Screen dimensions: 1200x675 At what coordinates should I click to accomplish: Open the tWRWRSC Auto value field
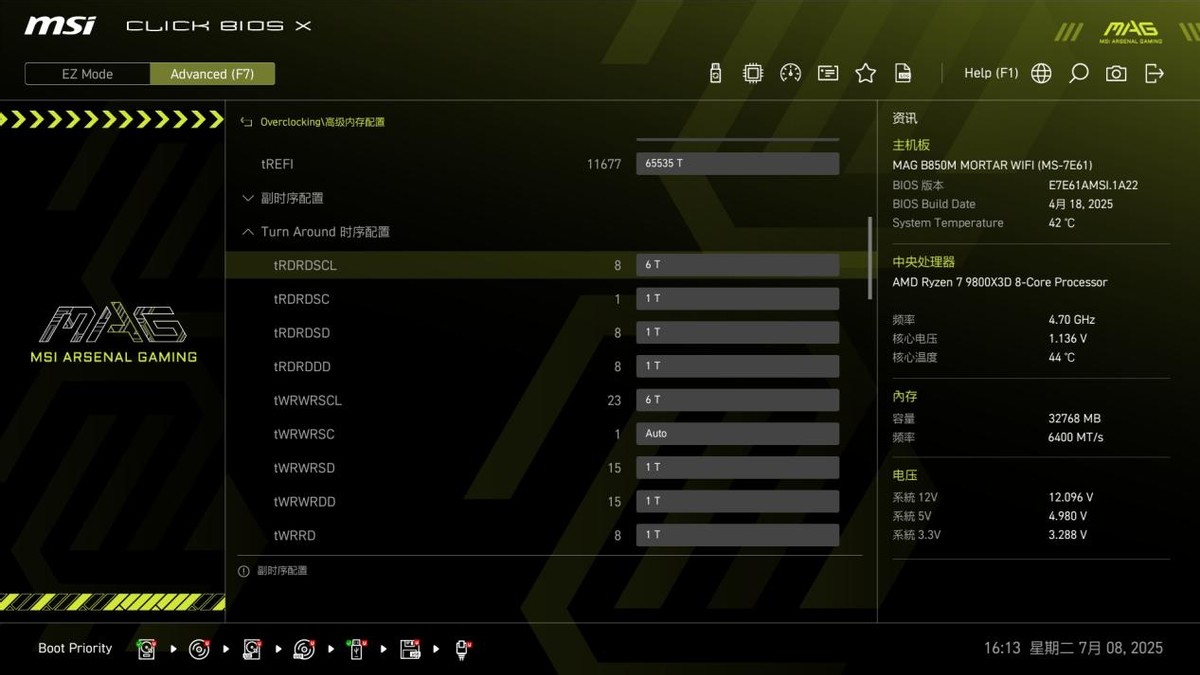[x=737, y=434]
